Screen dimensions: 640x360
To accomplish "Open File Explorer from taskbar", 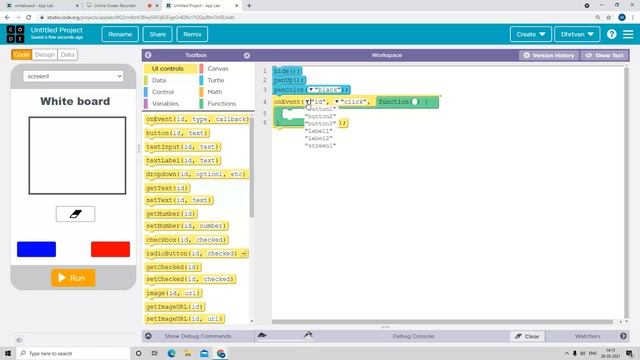I will [188, 353].
